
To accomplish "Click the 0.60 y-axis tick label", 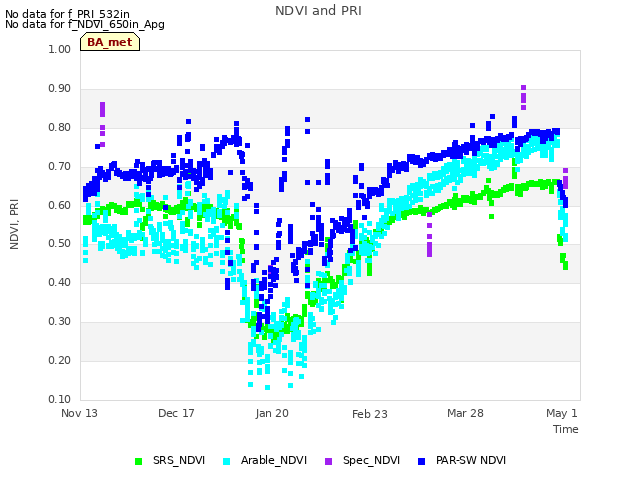I will coord(60,205).
